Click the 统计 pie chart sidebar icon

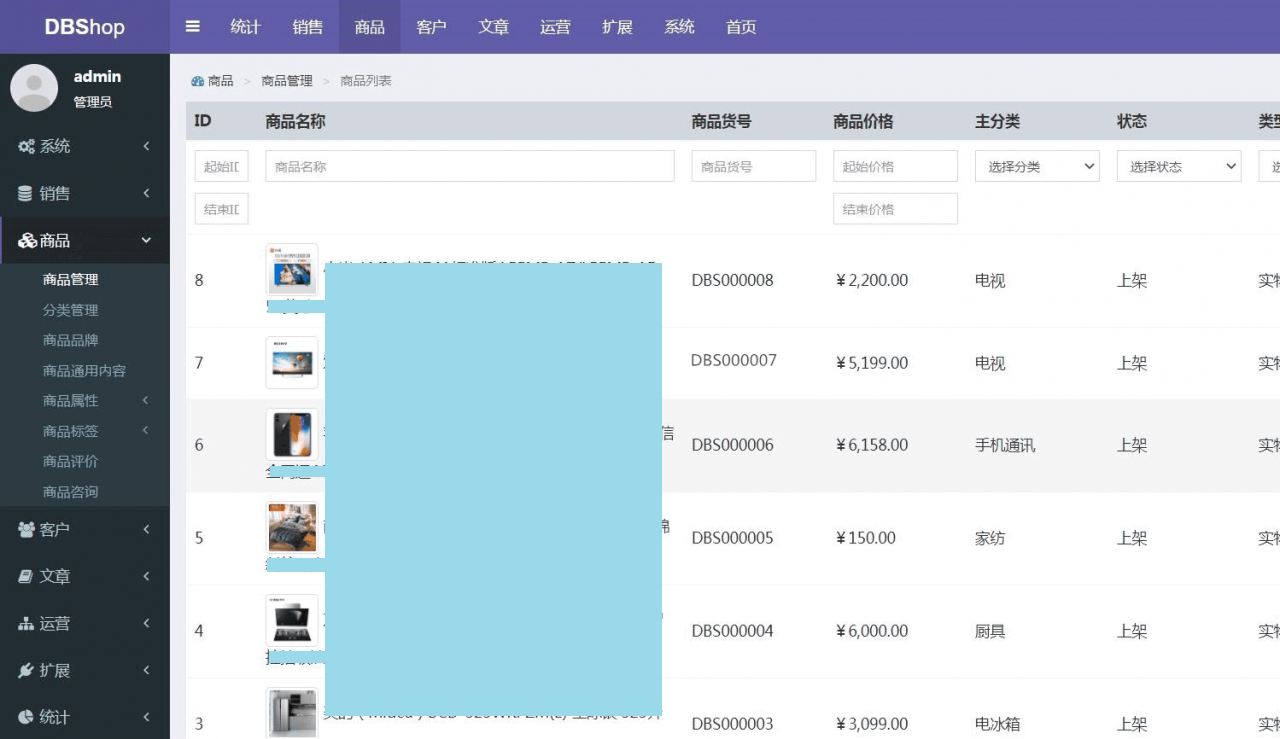pos(27,717)
